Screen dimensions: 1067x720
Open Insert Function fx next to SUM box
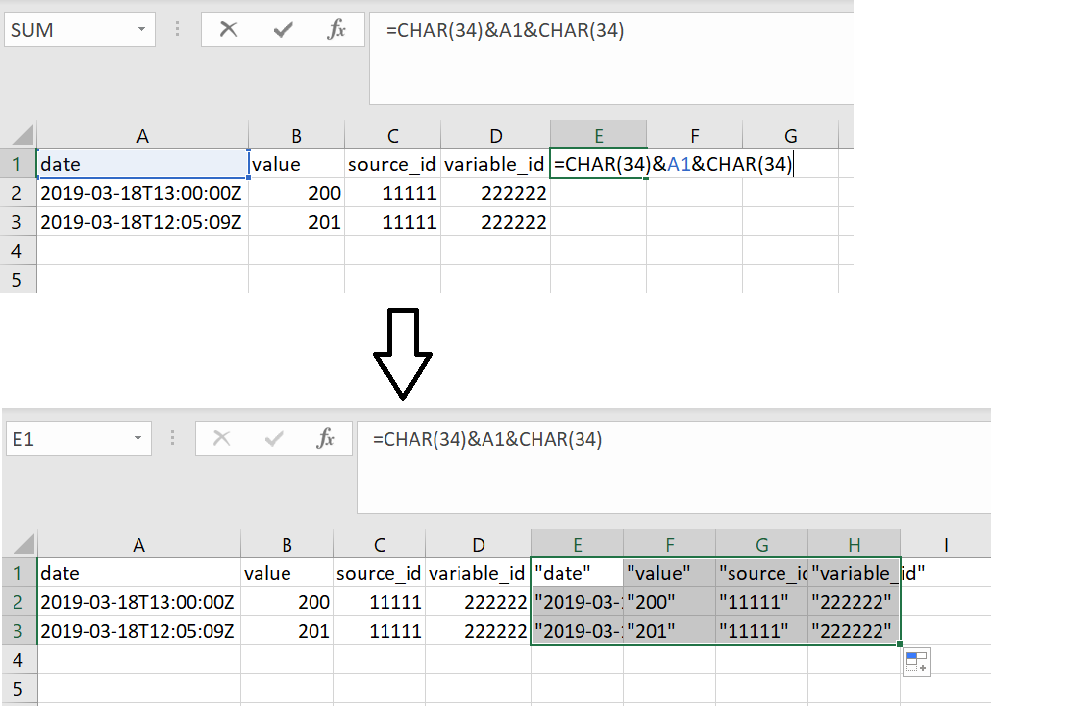(x=337, y=30)
